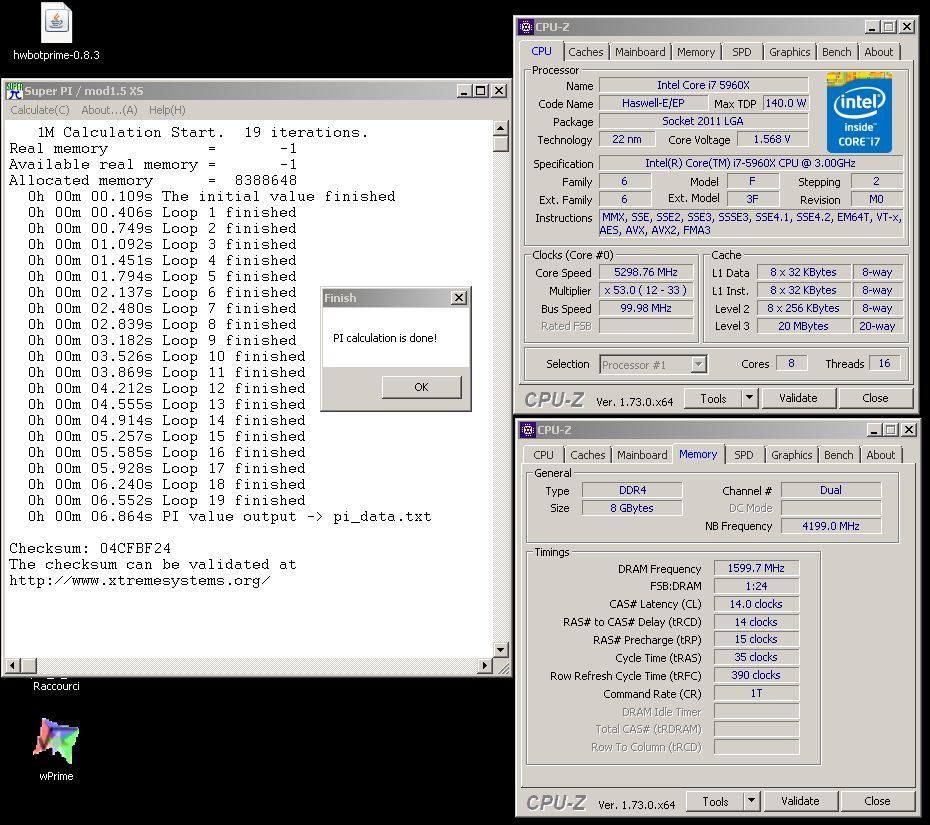930x825 pixels.
Task: Click Super PI vertical scrollbar down arrow
Action: pos(501,649)
